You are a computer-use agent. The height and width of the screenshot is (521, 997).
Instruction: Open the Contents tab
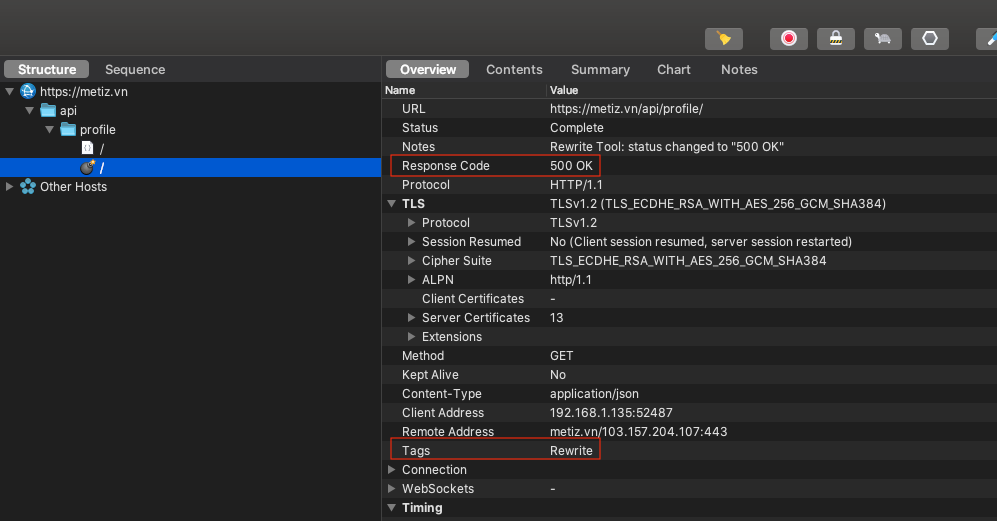pos(514,69)
